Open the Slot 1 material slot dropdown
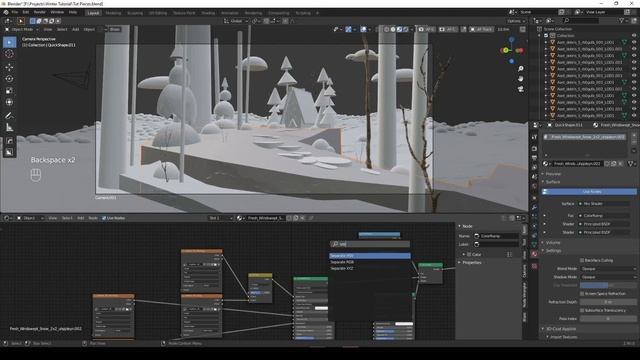 (220, 218)
